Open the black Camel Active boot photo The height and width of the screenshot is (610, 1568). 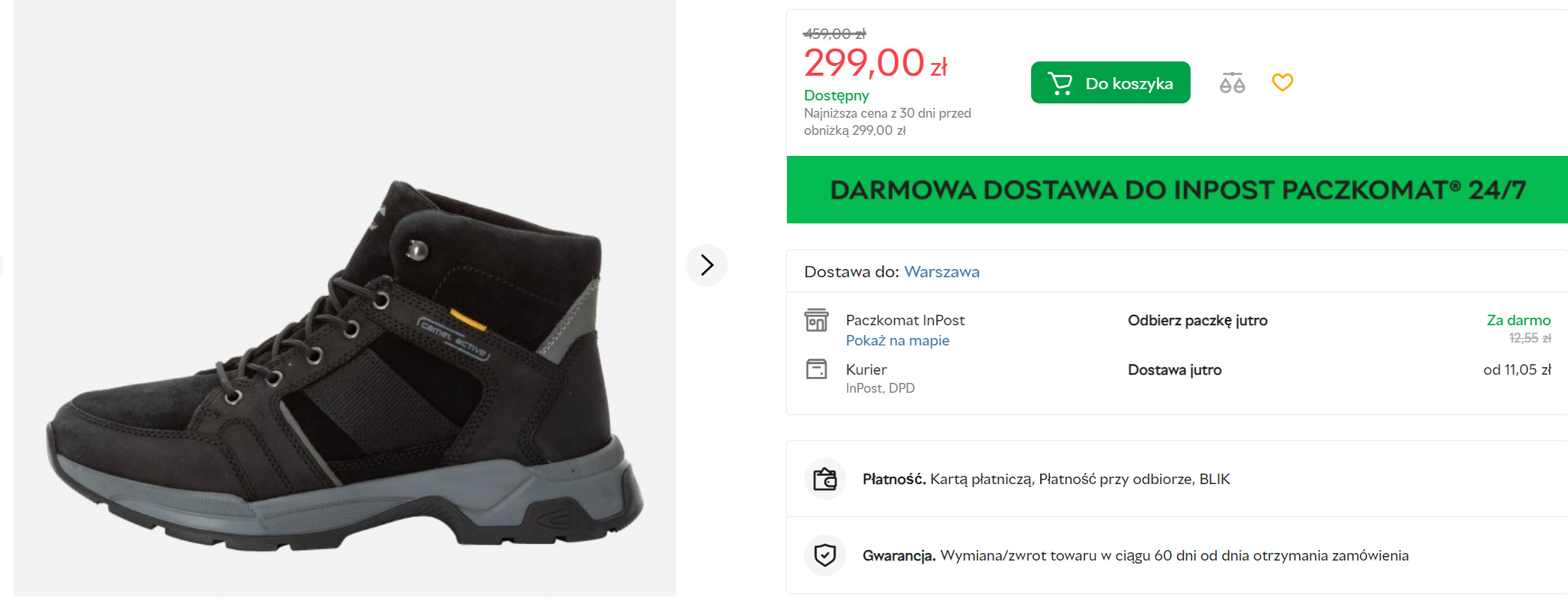[344, 367]
